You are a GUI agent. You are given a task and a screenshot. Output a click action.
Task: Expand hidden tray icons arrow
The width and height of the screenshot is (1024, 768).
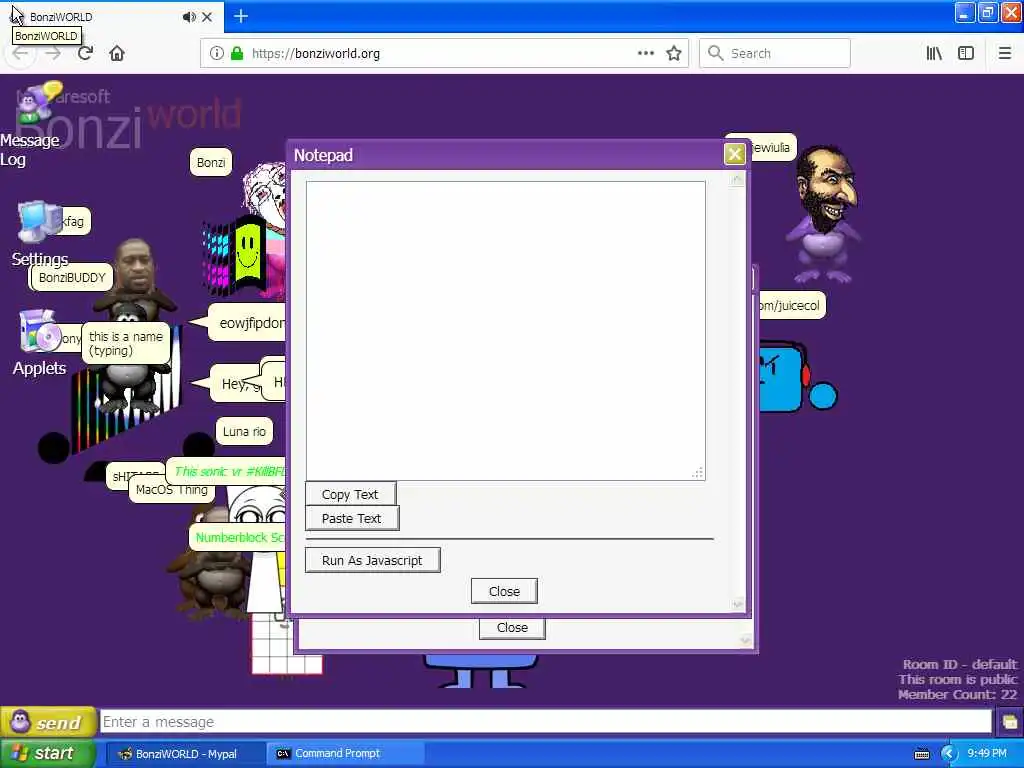[x=948, y=754]
